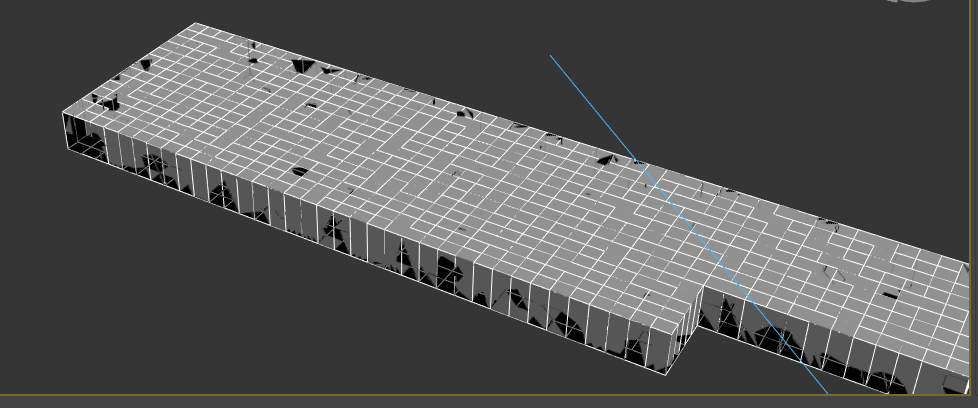Click the black hole on the lower-right top surface
Image resolution: width=978 pixels, height=408 pixels.
click(x=889, y=295)
